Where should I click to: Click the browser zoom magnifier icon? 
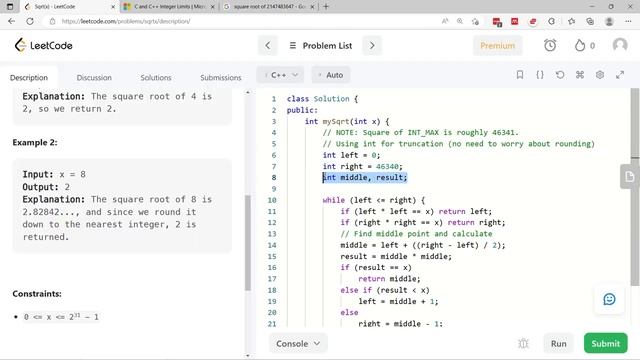[x=460, y=21]
